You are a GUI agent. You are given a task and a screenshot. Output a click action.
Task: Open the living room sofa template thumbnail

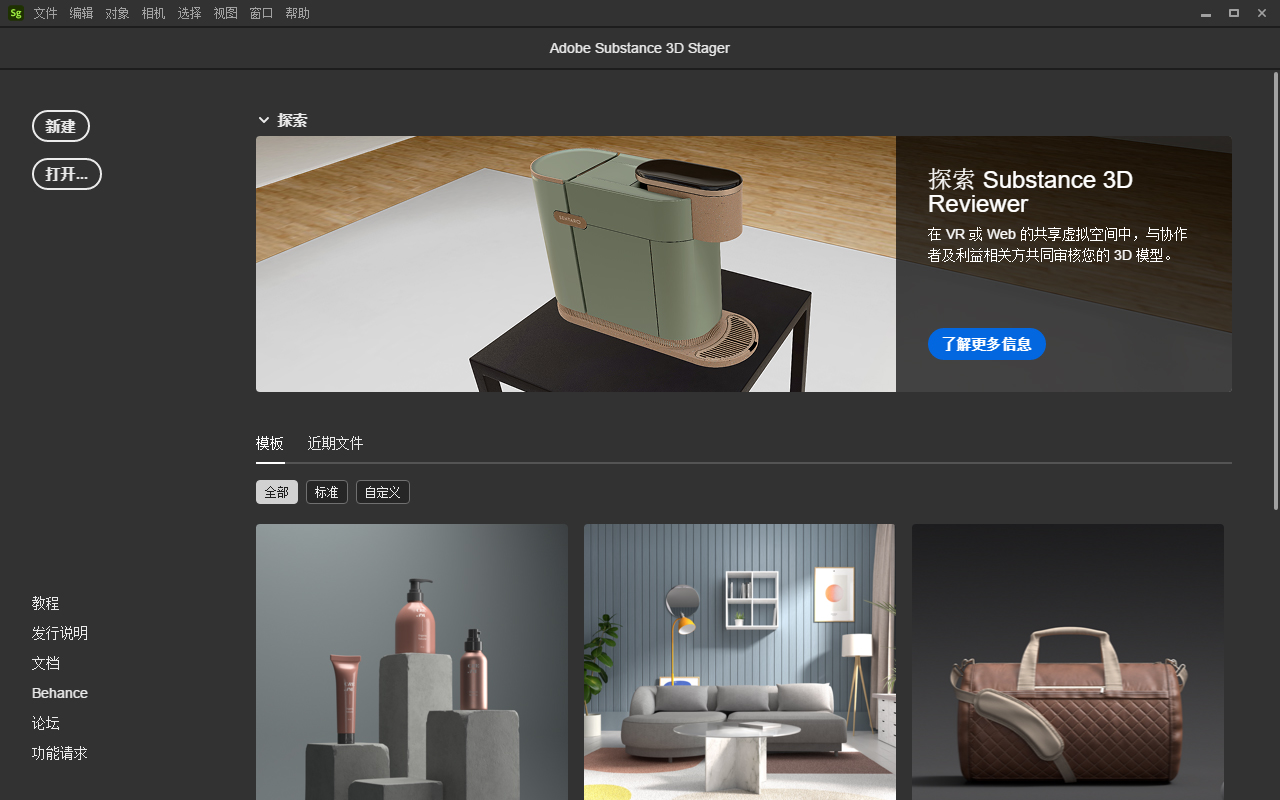pyautogui.click(x=739, y=662)
